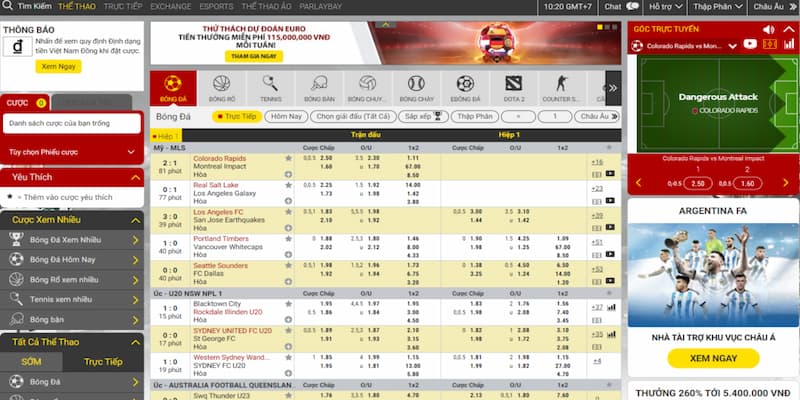Click the Vietnam Dong currency icon

click(18, 46)
